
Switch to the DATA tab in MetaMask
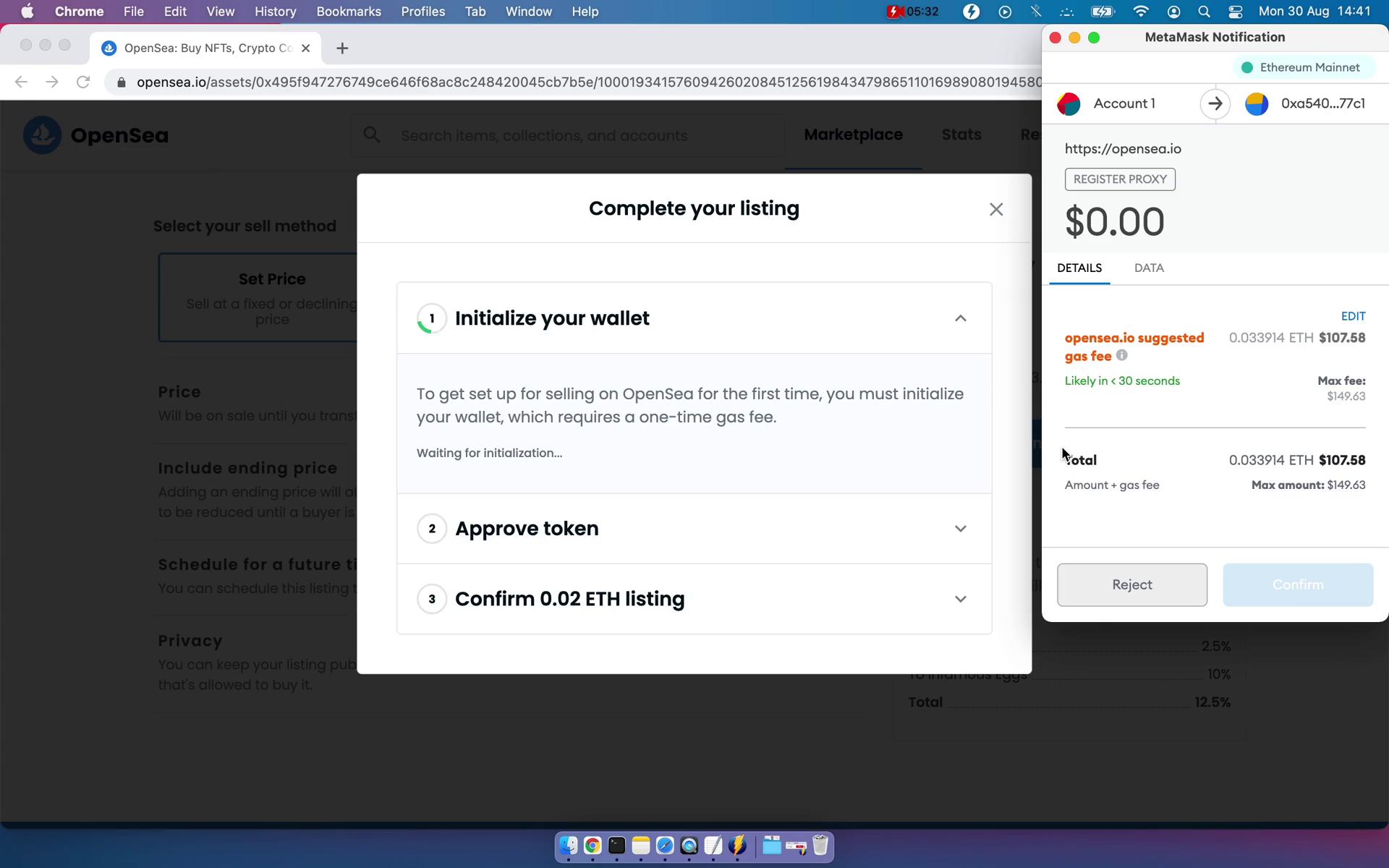coord(1149,267)
